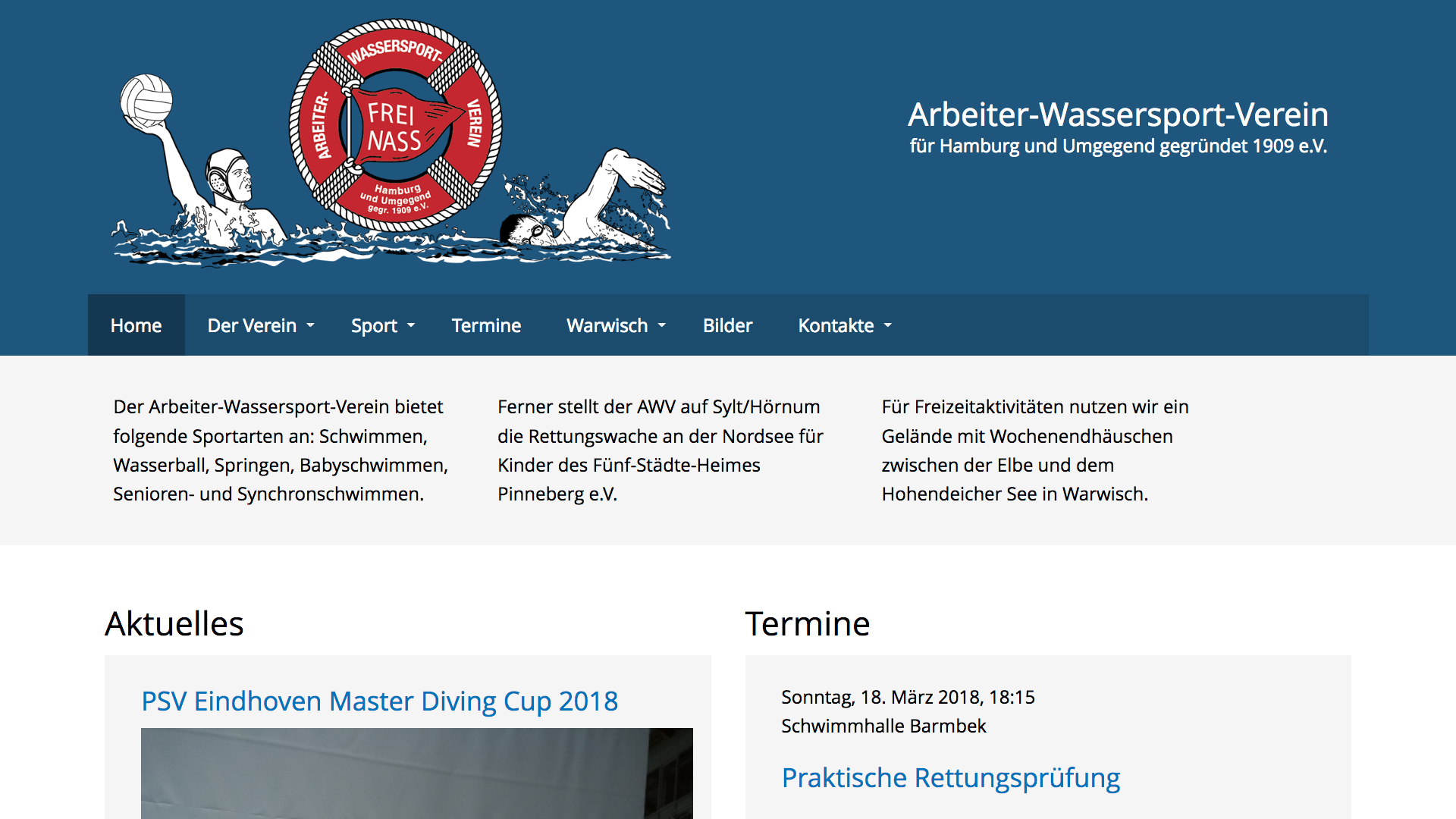1456x819 pixels.
Task: Click the Schwimmhalle Barmbek event location text
Action: [x=883, y=726]
